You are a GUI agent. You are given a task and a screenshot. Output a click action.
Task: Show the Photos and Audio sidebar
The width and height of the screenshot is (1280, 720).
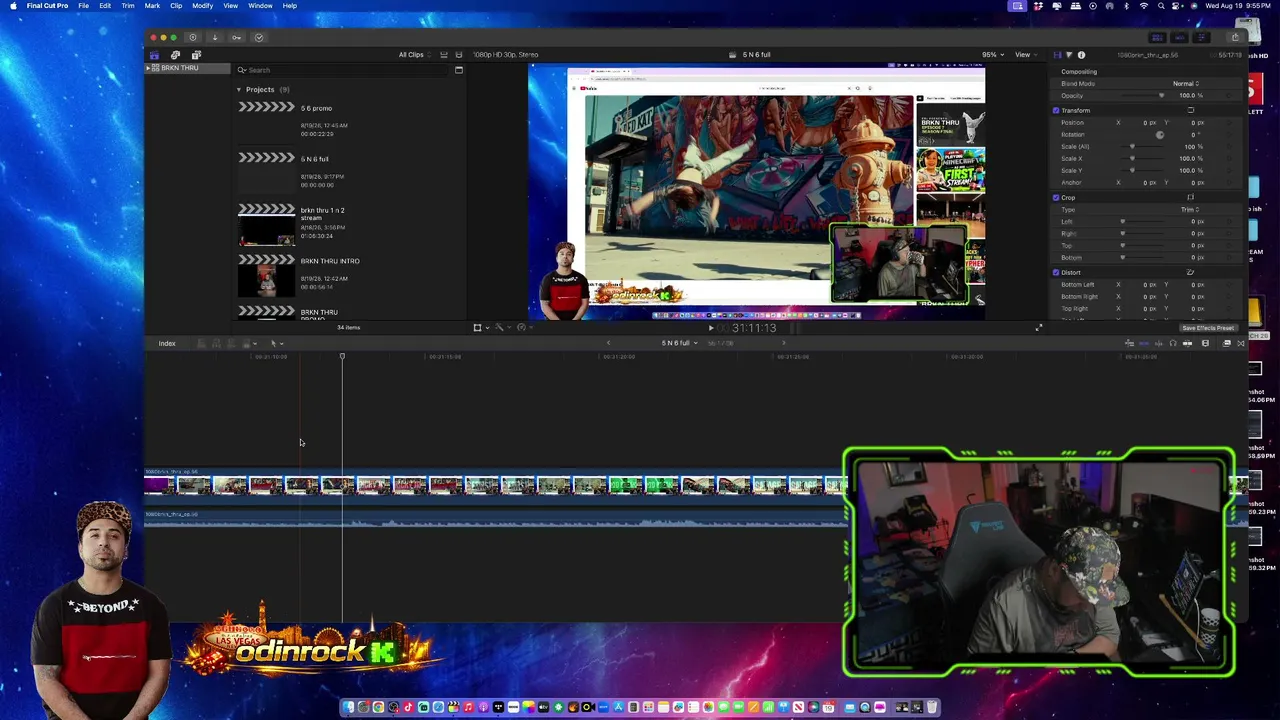tap(175, 55)
